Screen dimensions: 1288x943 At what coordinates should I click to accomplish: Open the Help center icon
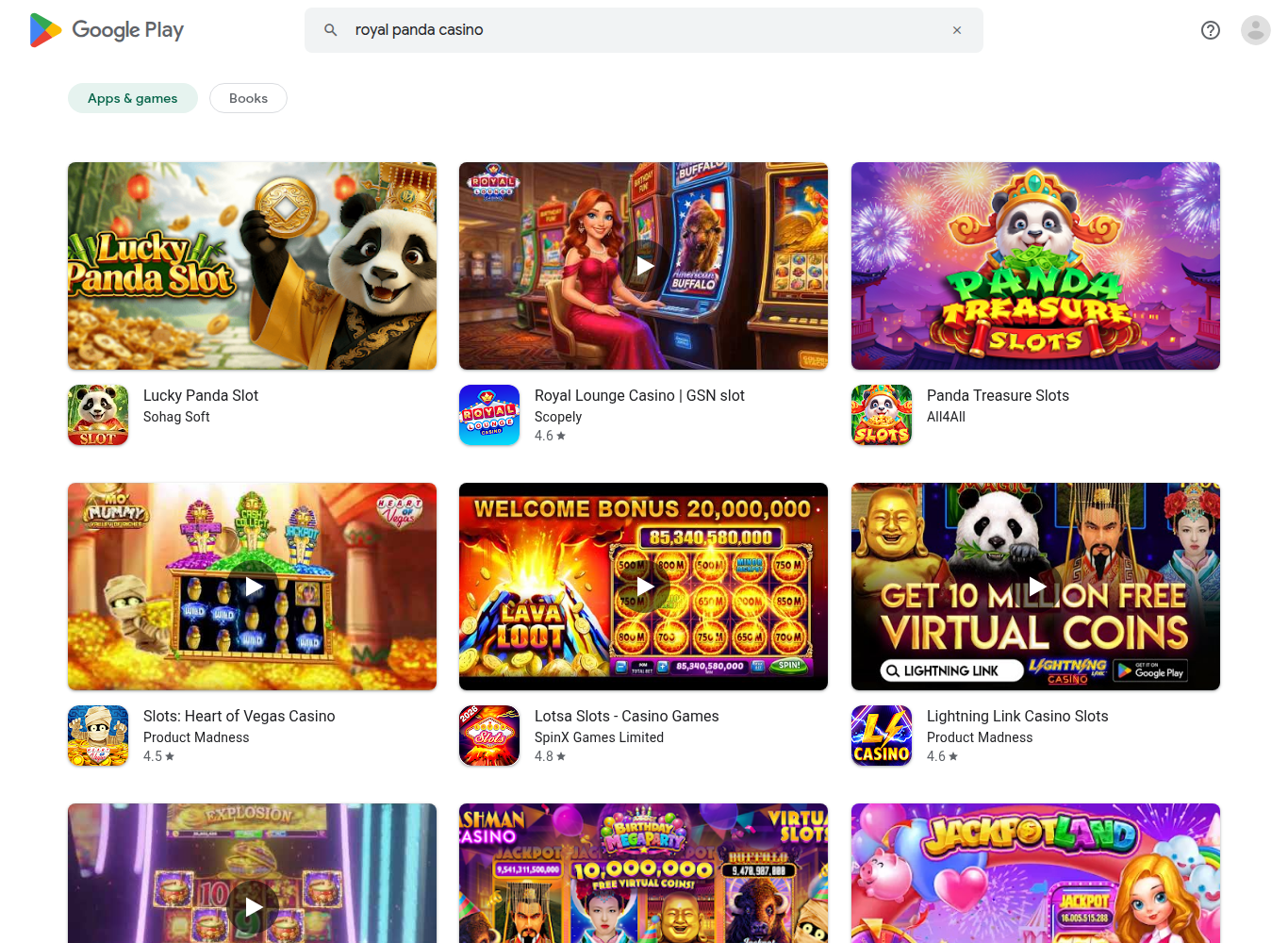[x=1211, y=30]
